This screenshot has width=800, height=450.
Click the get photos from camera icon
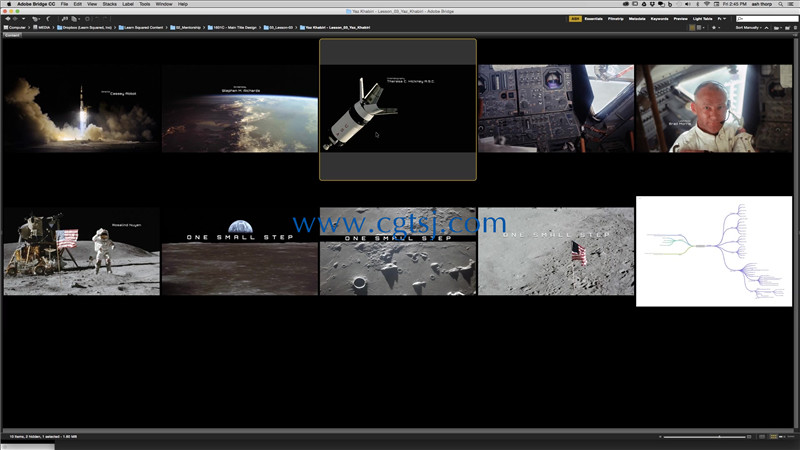click(x=64, y=19)
